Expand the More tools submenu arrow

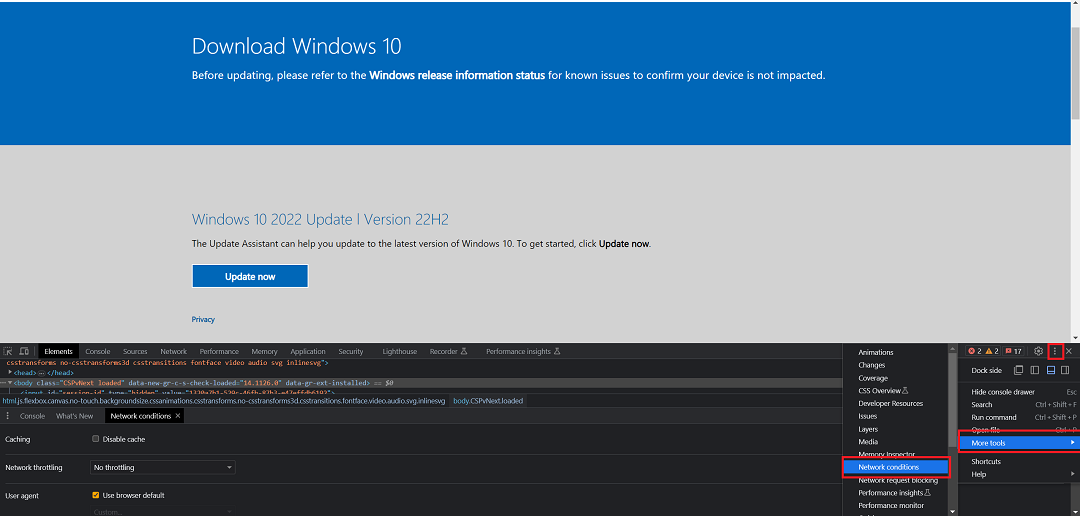pos(1072,442)
